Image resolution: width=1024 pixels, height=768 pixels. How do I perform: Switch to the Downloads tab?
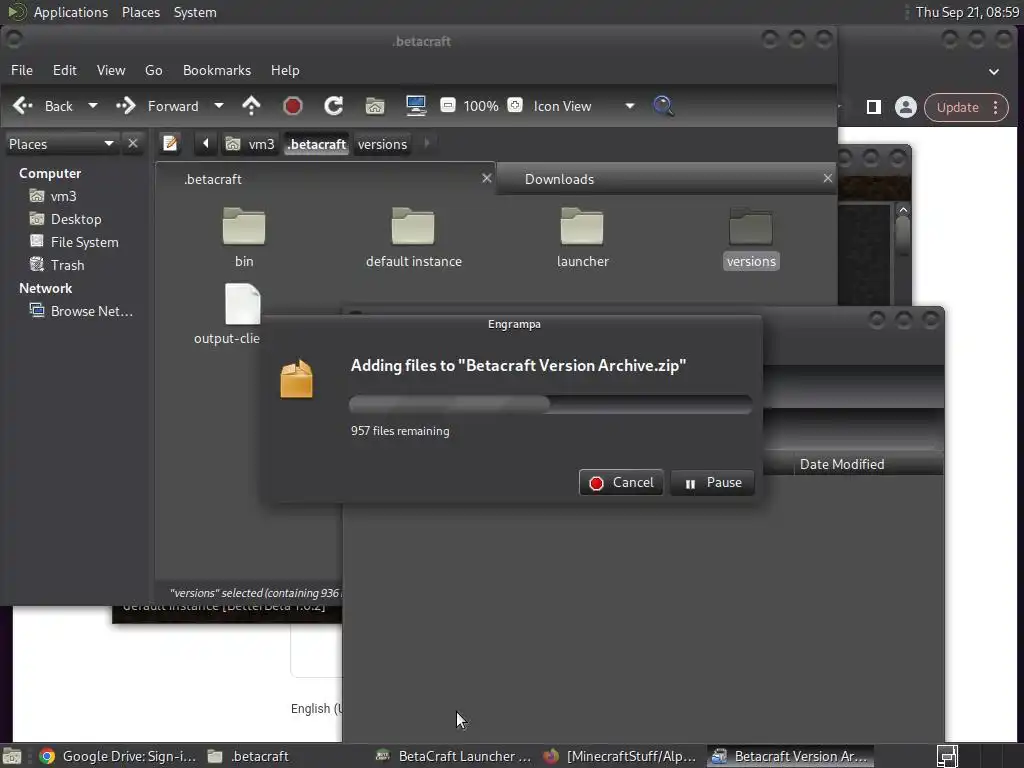tap(665, 179)
